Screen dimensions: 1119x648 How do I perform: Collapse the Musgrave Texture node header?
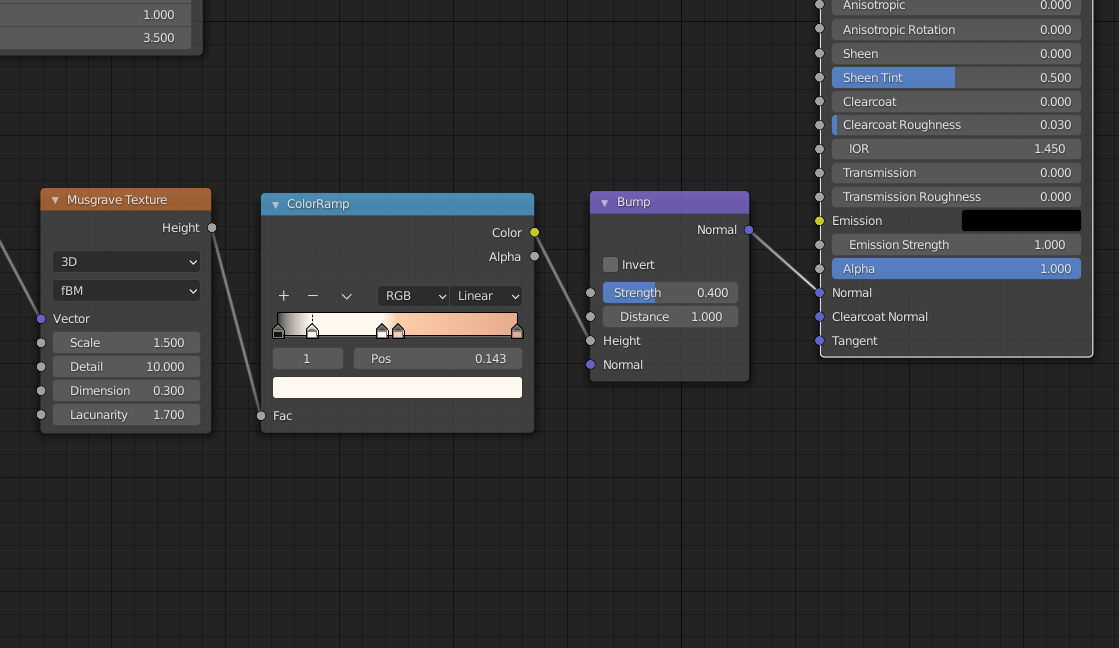pos(54,199)
